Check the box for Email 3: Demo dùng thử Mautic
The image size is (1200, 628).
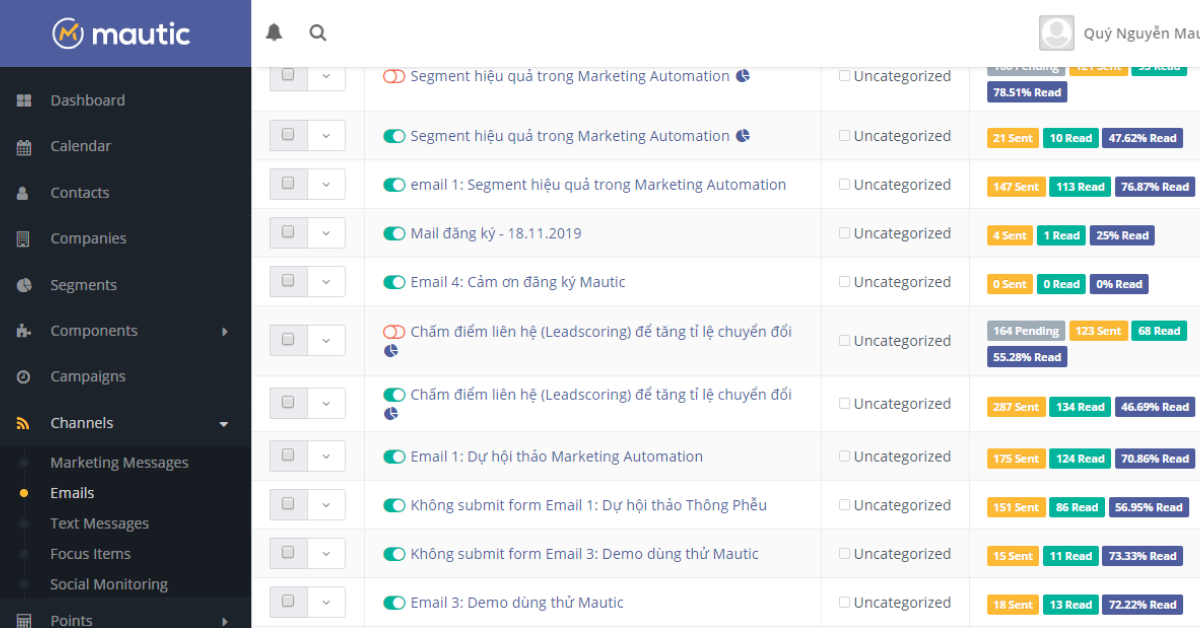tap(288, 602)
